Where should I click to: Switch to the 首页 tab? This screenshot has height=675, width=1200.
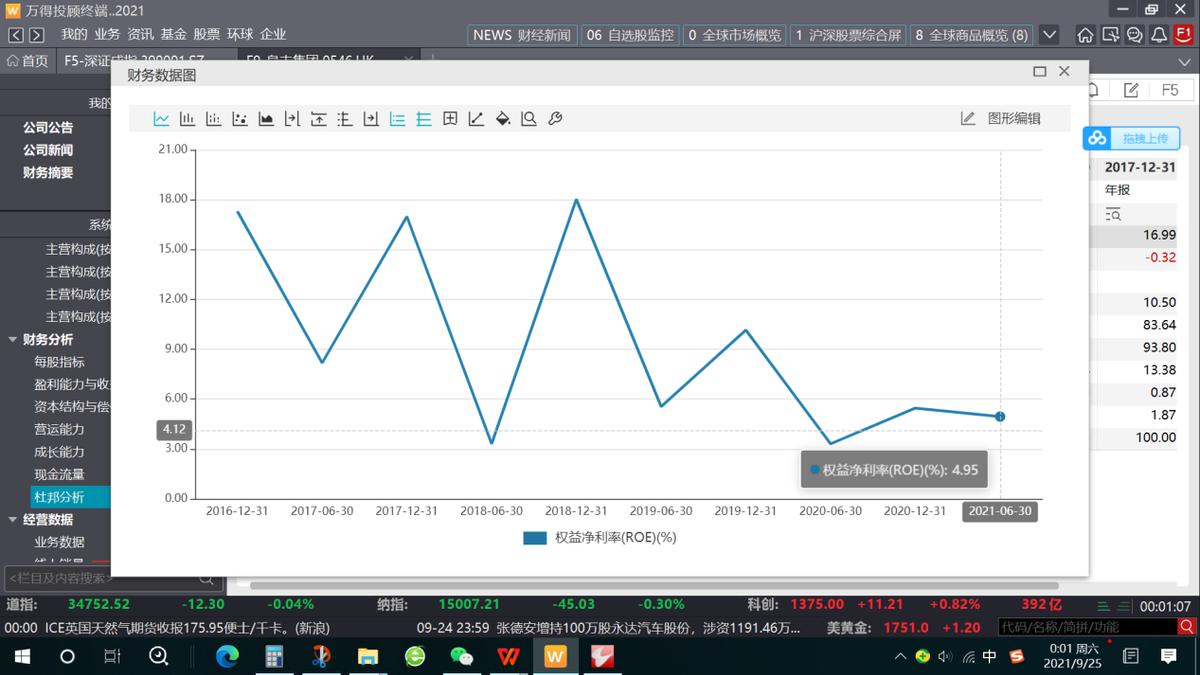click(27, 61)
